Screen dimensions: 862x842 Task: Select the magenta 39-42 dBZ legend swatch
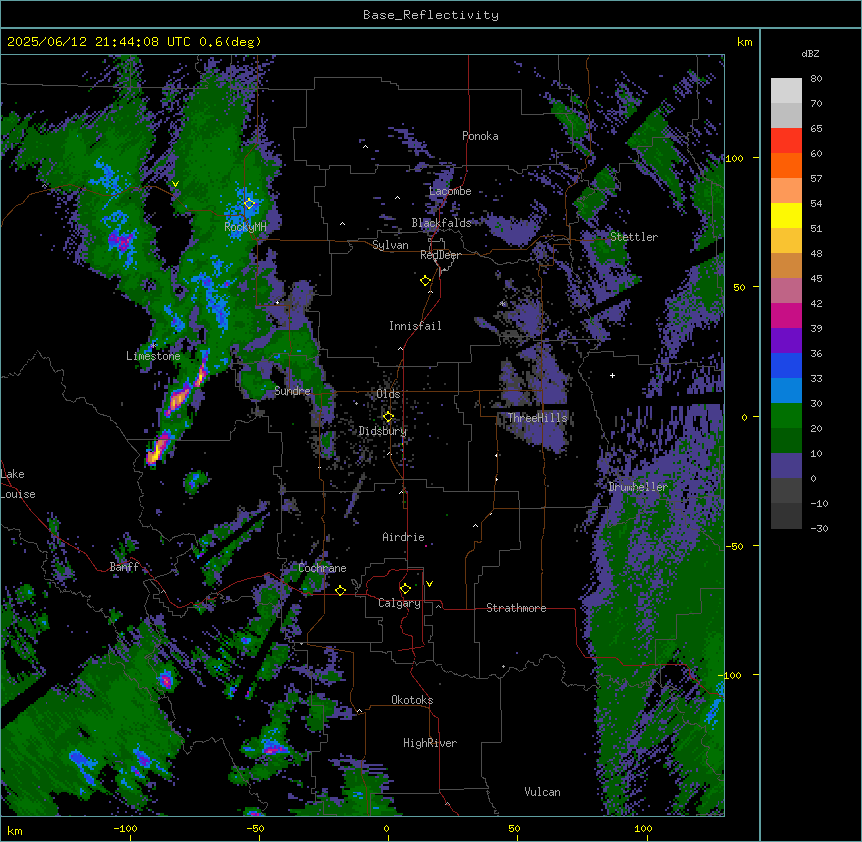pyautogui.click(x=786, y=315)
